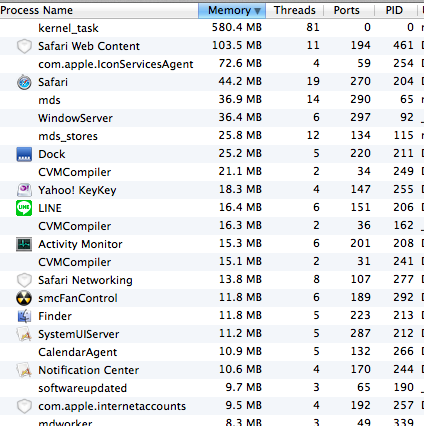This screenshot has height=426, width=424.
Task: Click the smcFanControl radiation icon
Action: tap(24, 298)
